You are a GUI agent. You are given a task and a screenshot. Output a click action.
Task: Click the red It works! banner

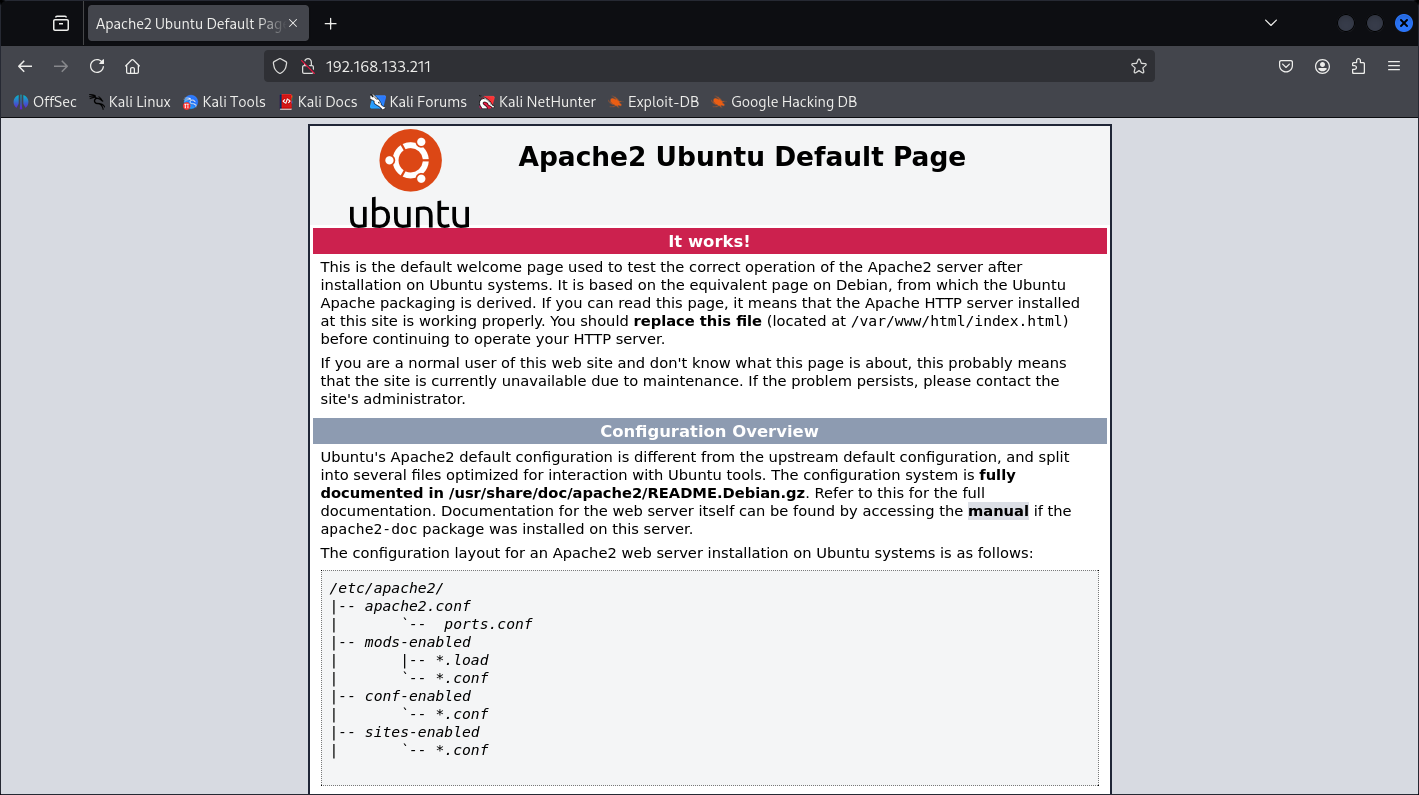pos(709,241)
